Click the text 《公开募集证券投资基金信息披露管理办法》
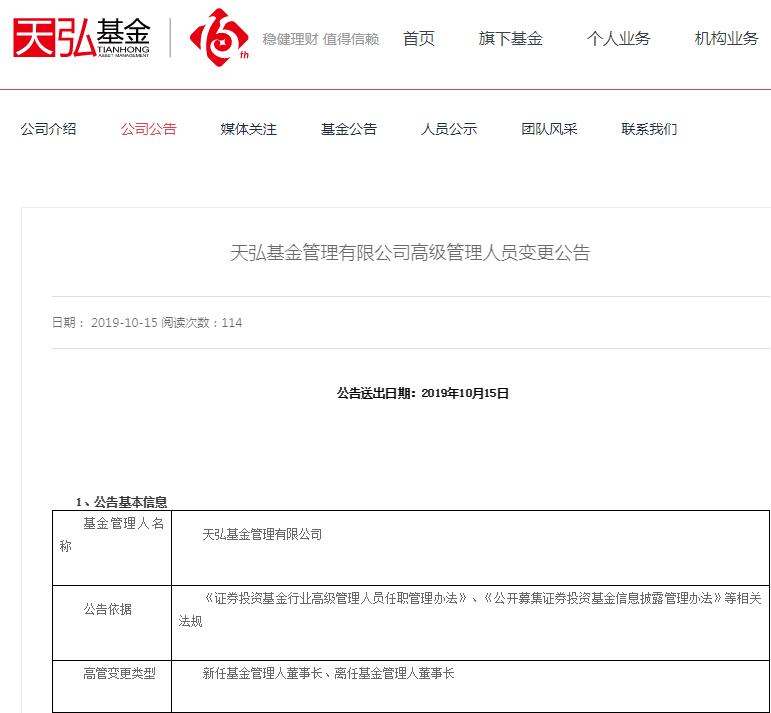This screenshot has height=713, width=771. (x=603, y=598)
